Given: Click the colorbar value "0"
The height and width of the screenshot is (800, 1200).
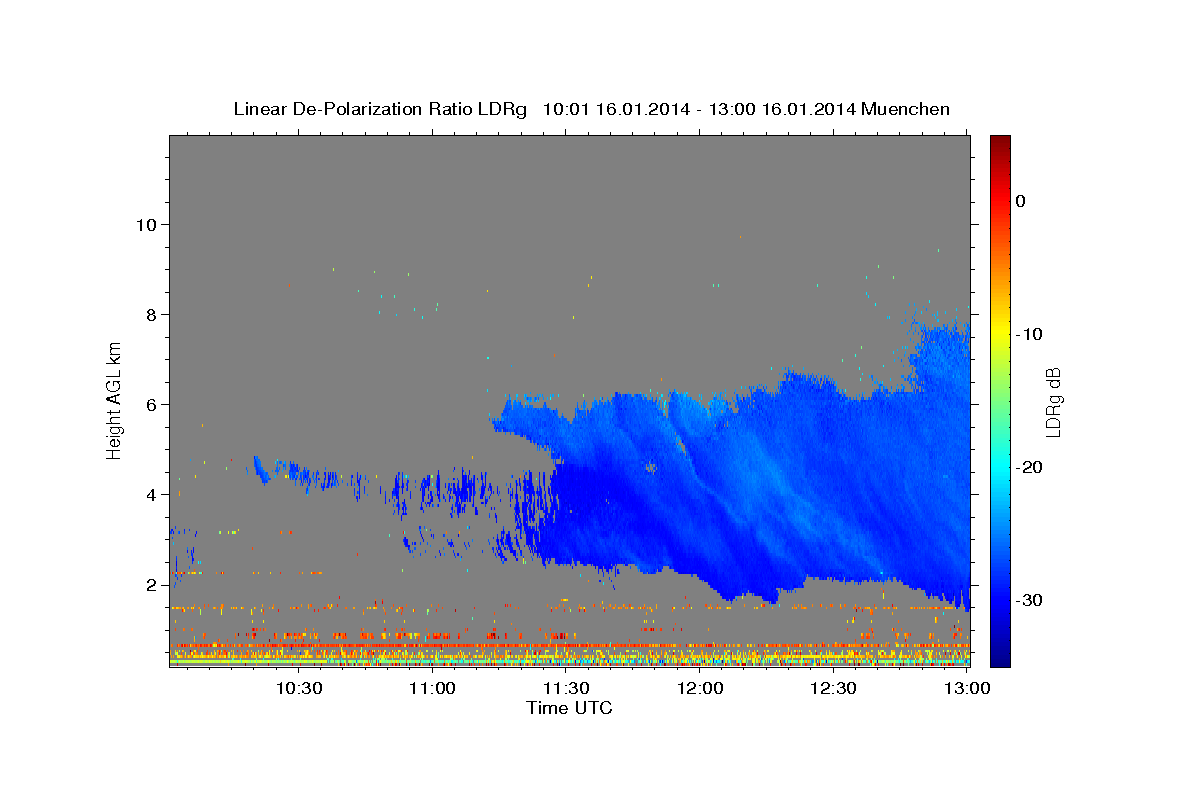Looking at the screenshot, I should [x=1021, y=201].
